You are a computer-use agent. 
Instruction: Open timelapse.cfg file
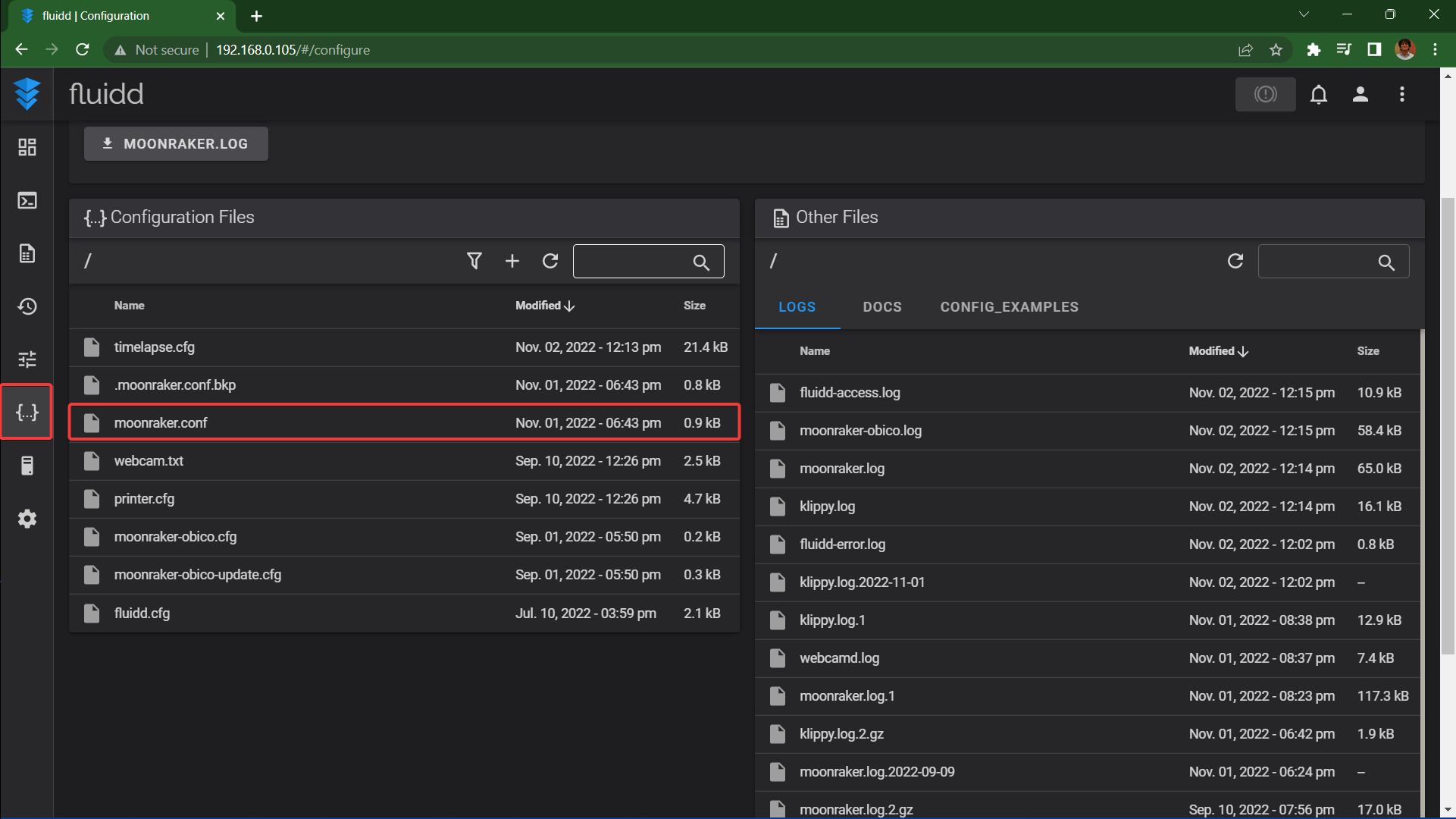pyautogui.click(x=404, y=347)
